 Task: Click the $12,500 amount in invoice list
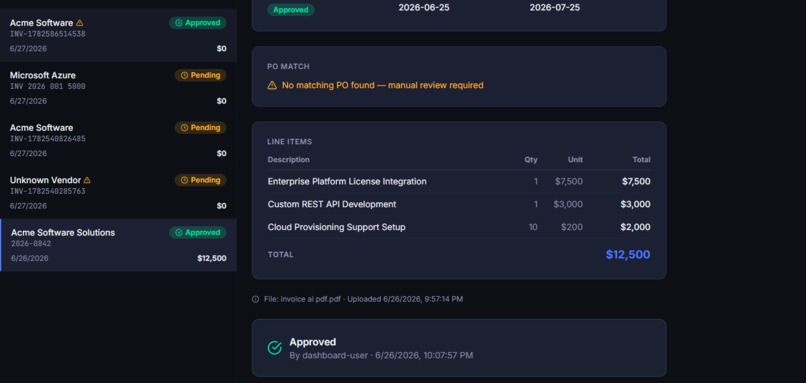click(x=212, y=258)
